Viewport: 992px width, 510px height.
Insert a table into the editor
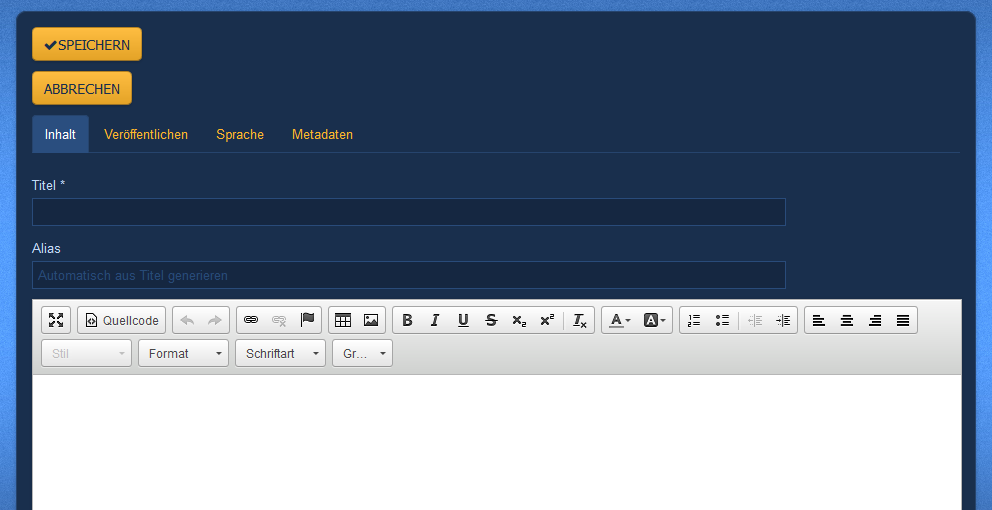tap(343, 320)
